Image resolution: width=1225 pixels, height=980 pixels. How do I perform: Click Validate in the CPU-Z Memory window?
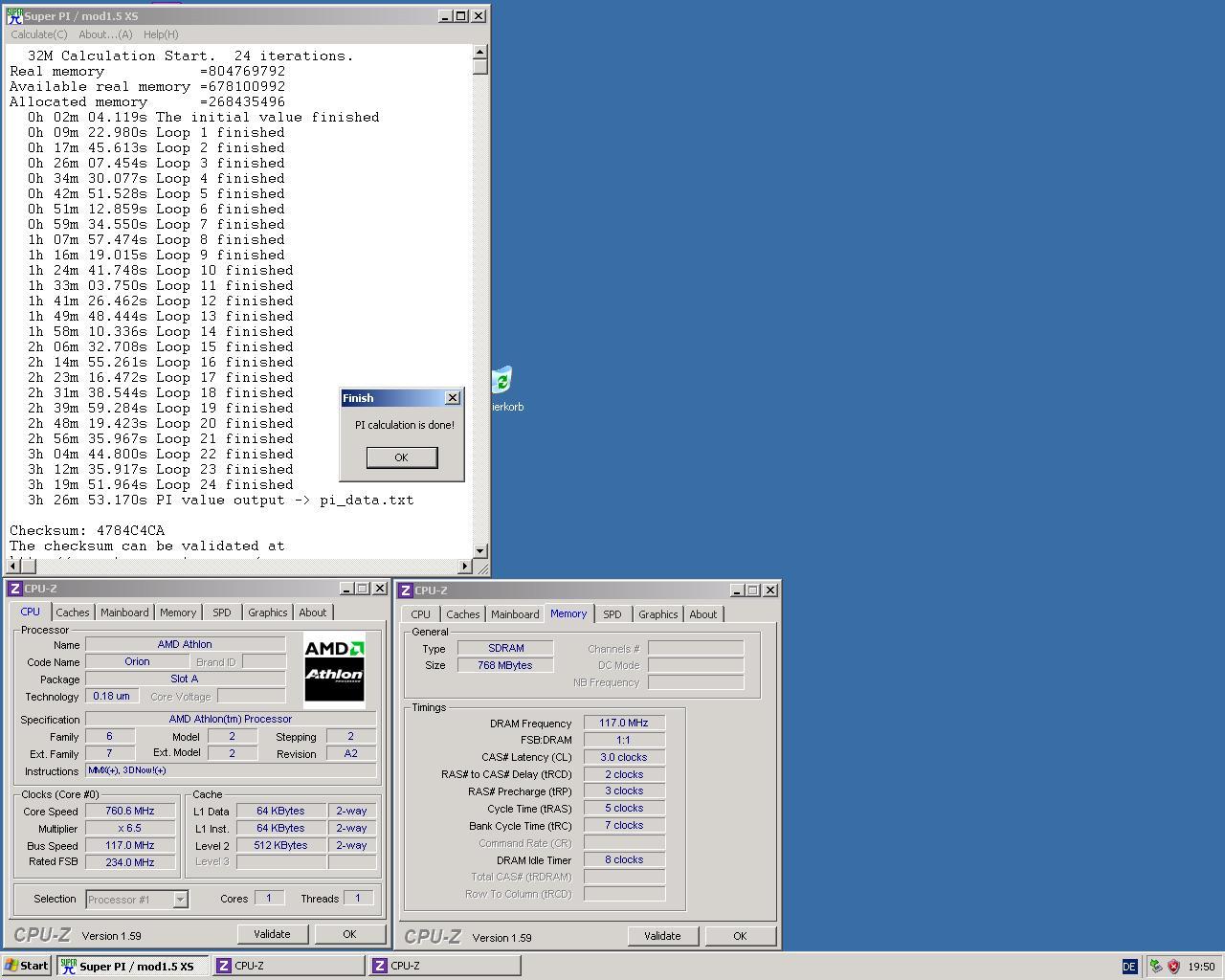point(662,936)
